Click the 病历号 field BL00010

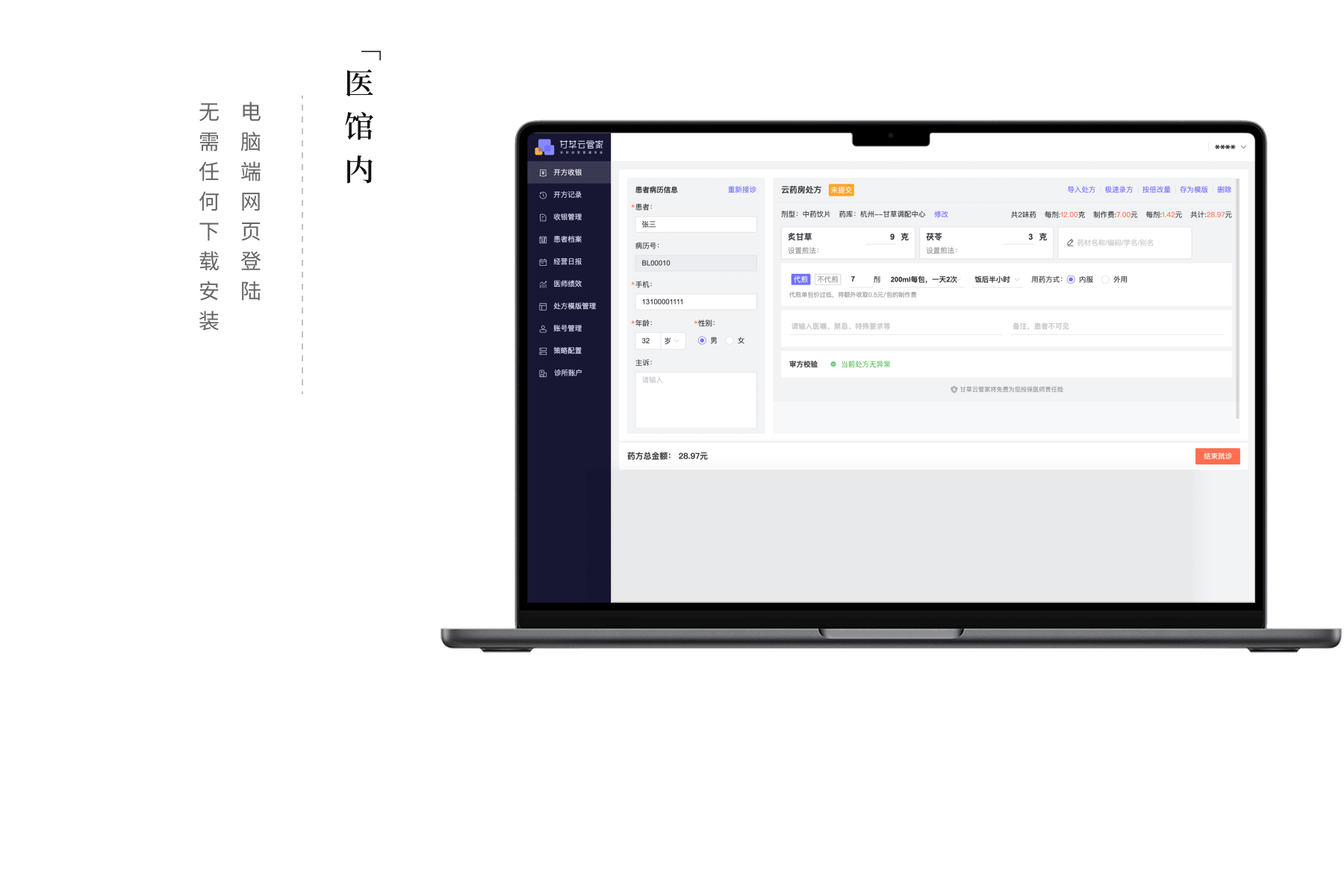pos(696,263)
